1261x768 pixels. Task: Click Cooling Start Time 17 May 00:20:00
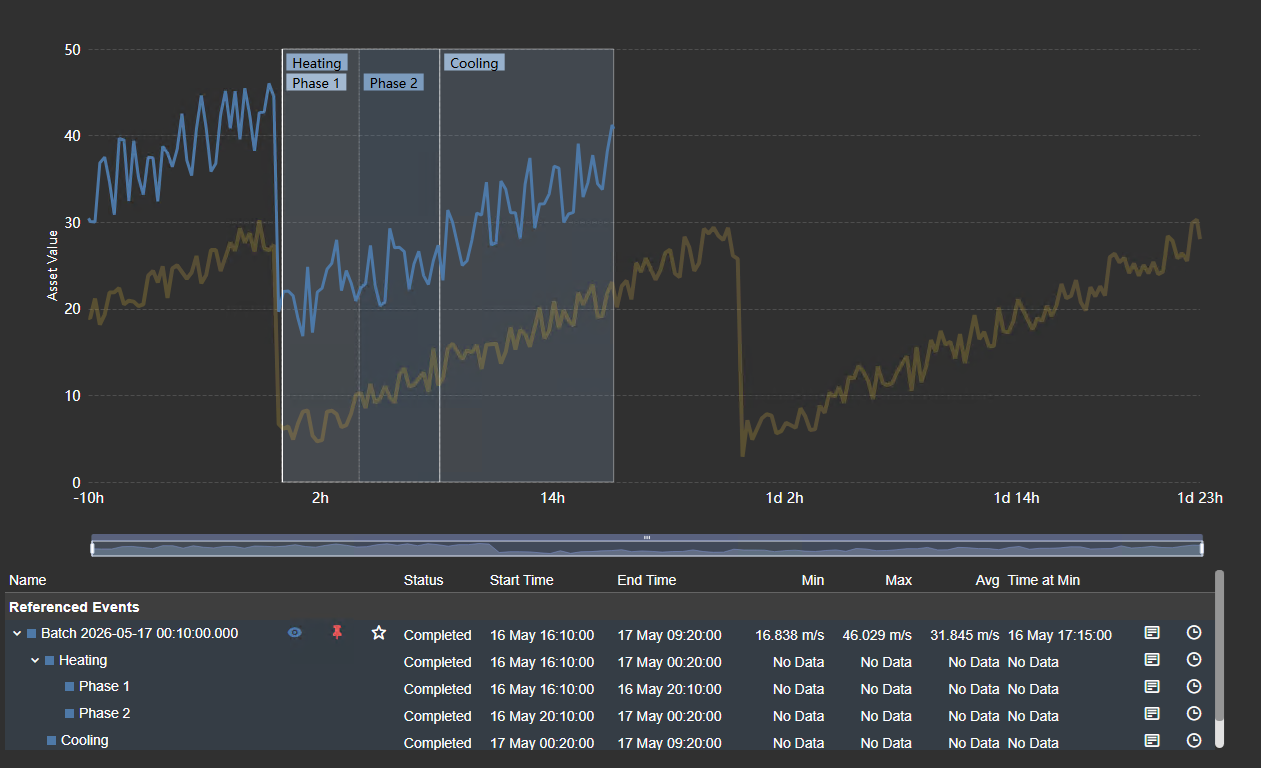point(542,743)
